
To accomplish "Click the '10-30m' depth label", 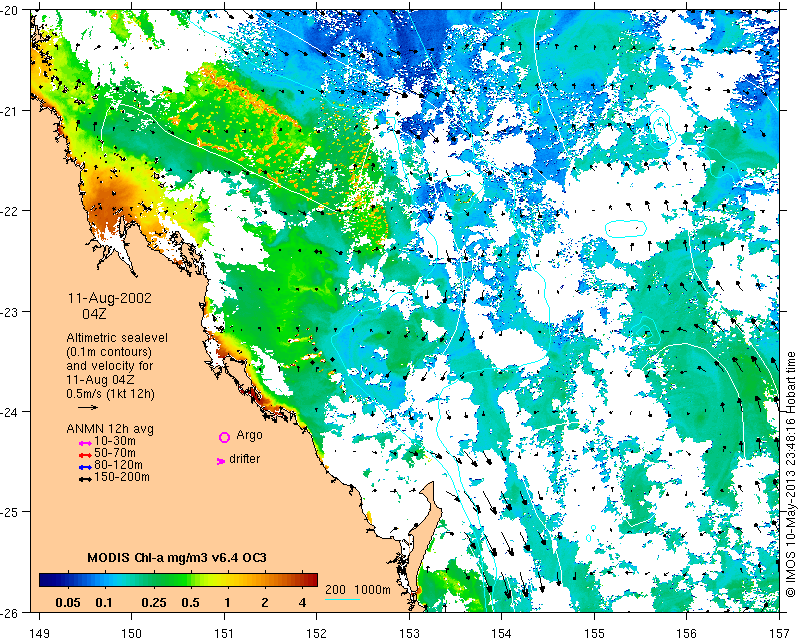I will pos(115,441).
